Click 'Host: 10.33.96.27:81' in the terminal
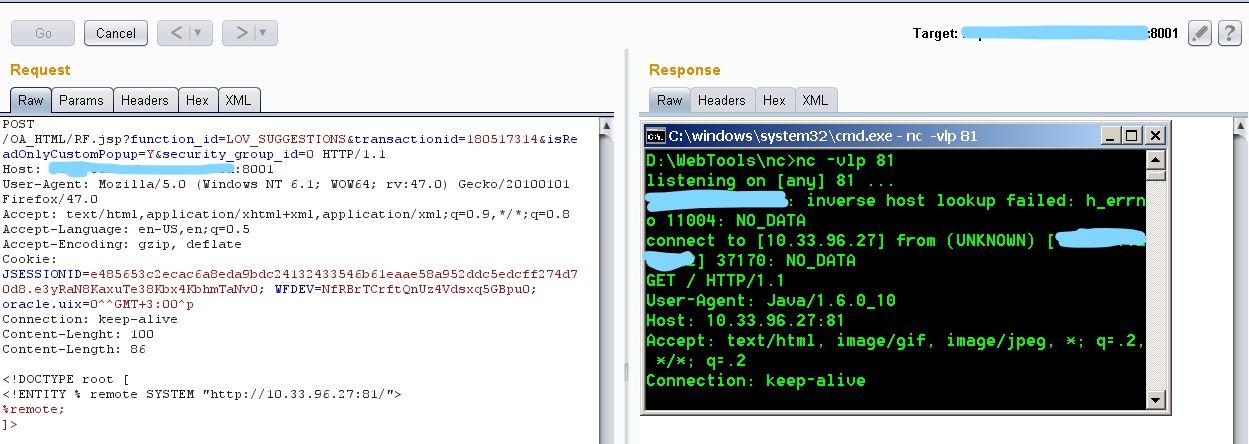The width and height of the screenshot is (1249, 444). click(745, 321)
